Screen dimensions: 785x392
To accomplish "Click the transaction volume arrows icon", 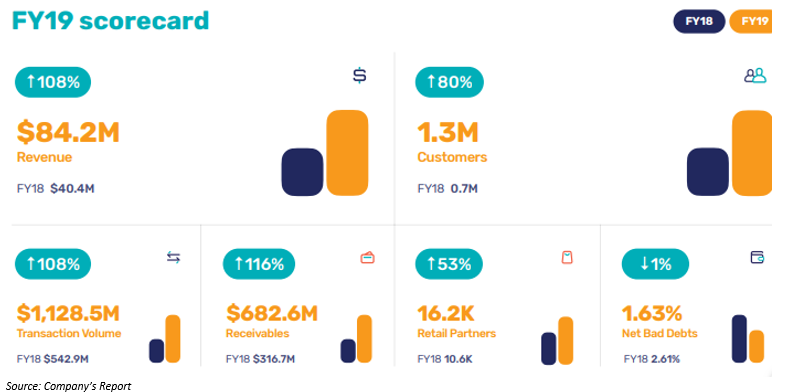I will click(x=173, y=258).
